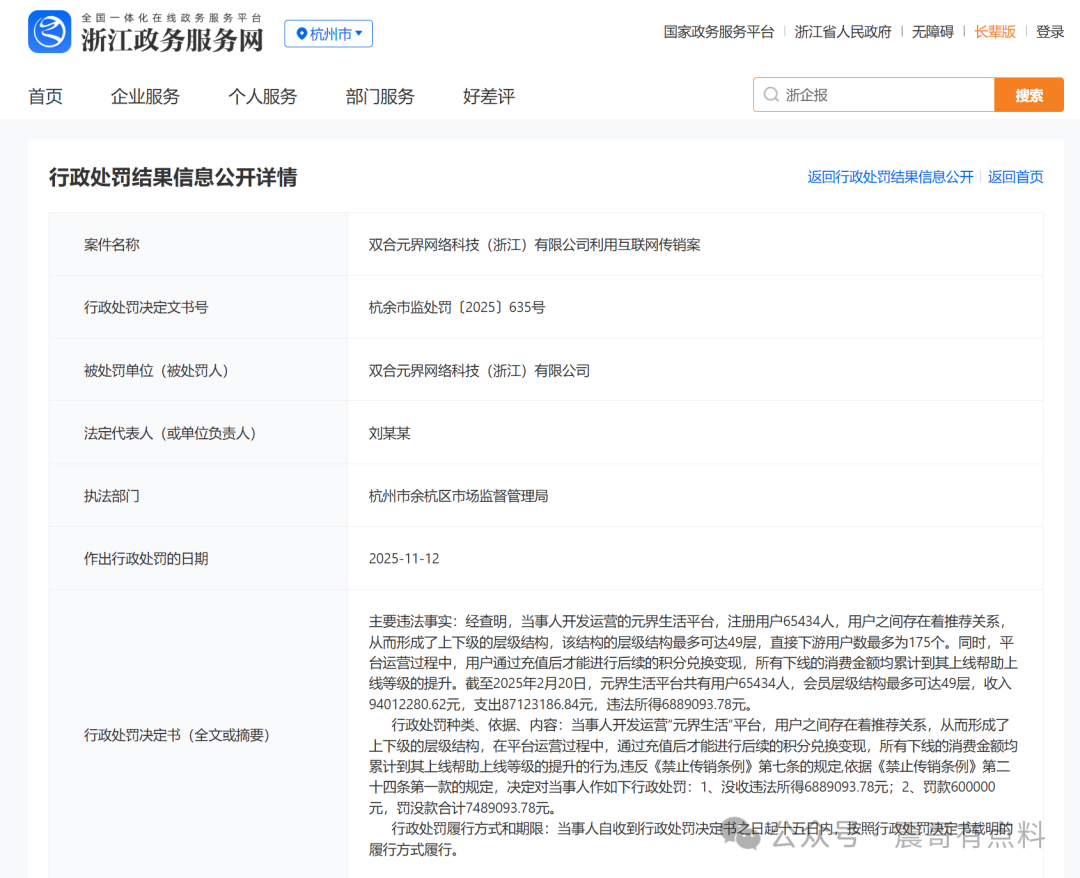Click the magnifier icon in search box
This screenshot has height=878, width=1080.
tap(771, 95)
